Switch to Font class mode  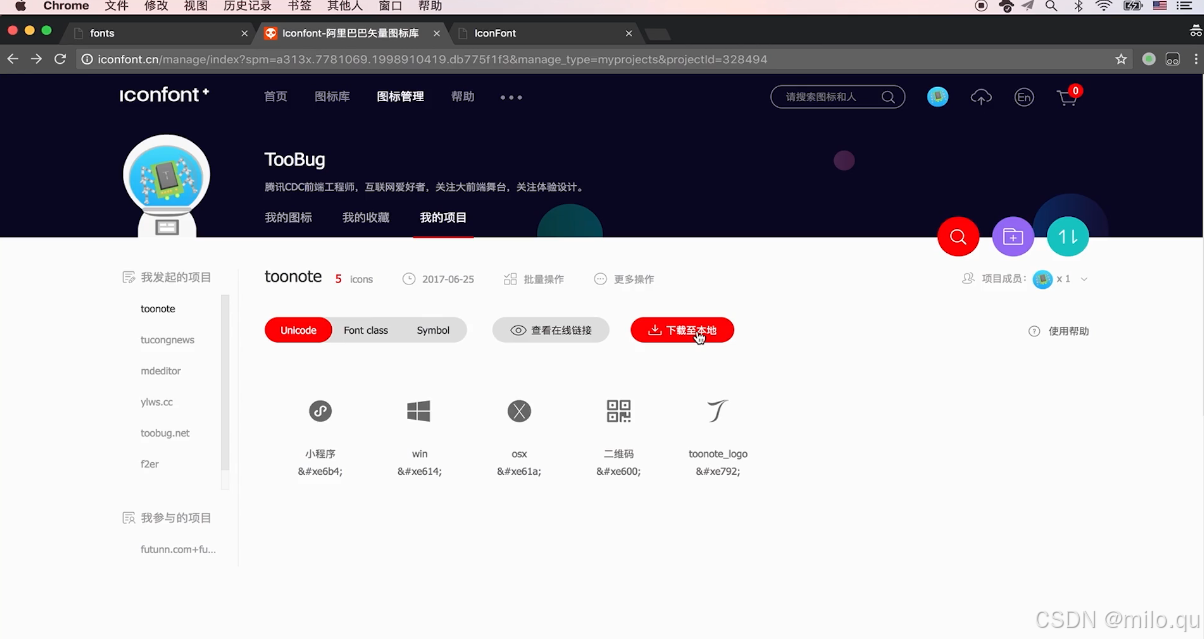(366, 330)
